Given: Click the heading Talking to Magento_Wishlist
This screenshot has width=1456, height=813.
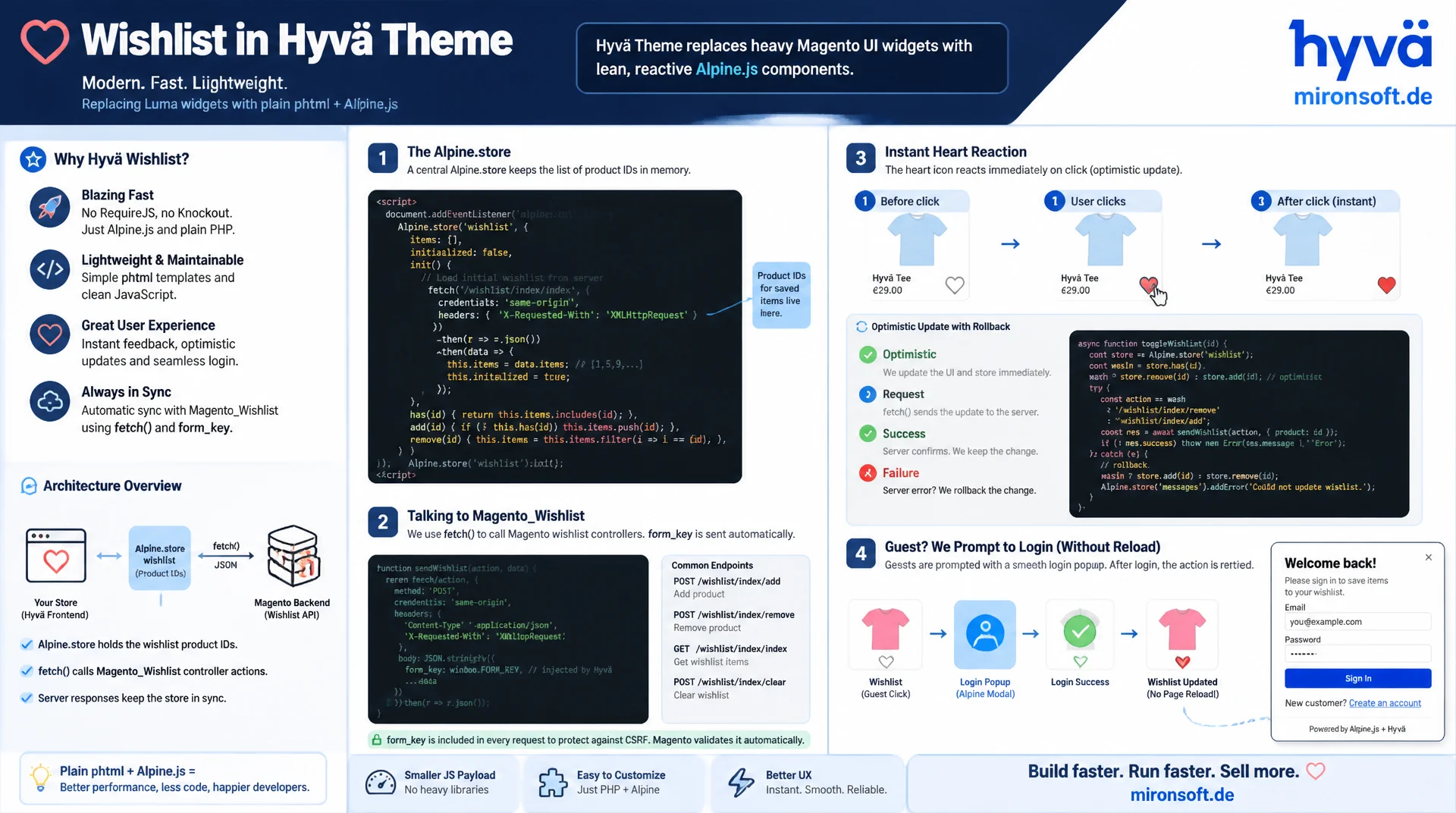Looking at the screenshot, I should [x=496, y=516].
